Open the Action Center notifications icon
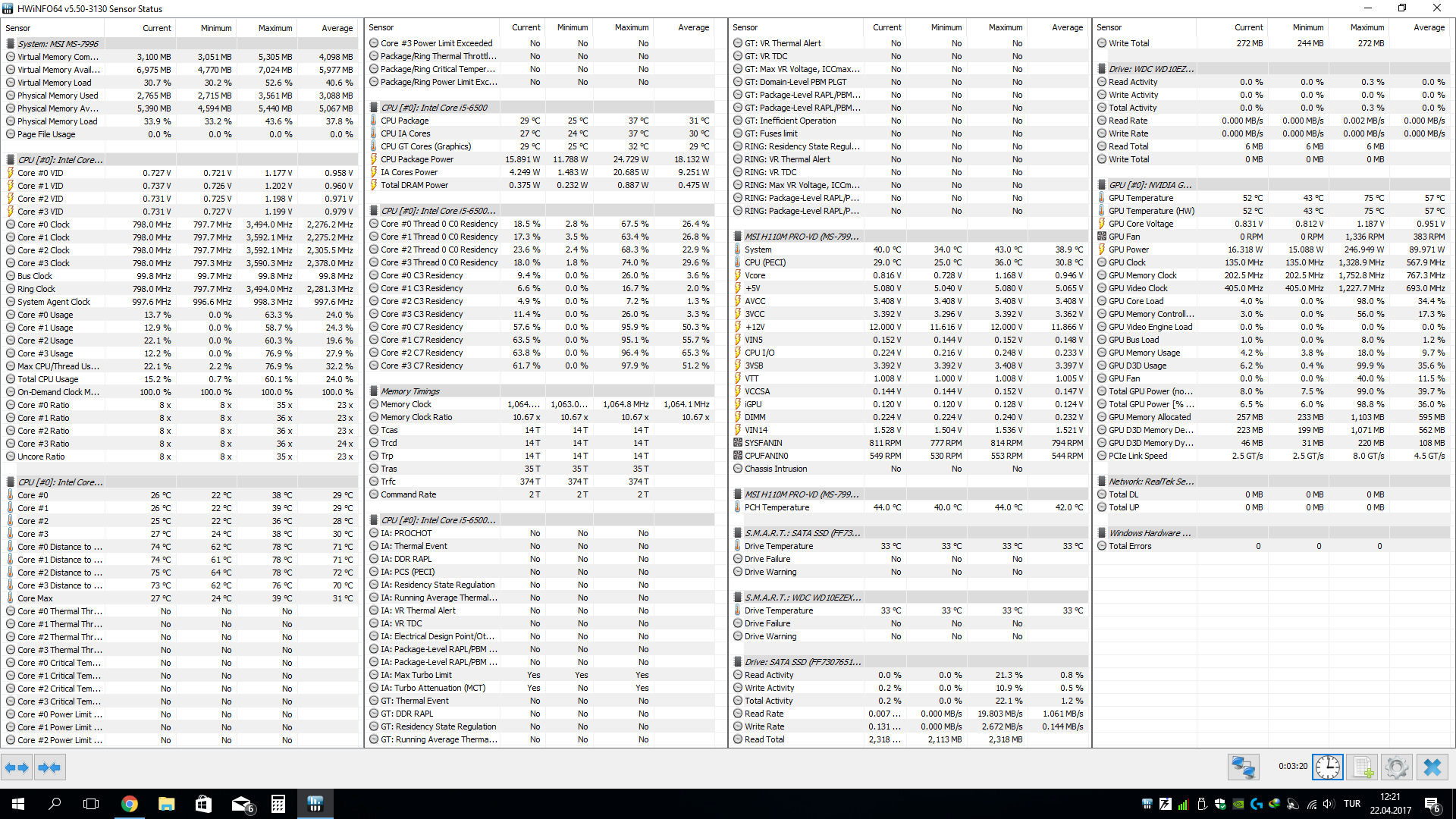The image size is (1456, 819). (x=1432, y=804)
